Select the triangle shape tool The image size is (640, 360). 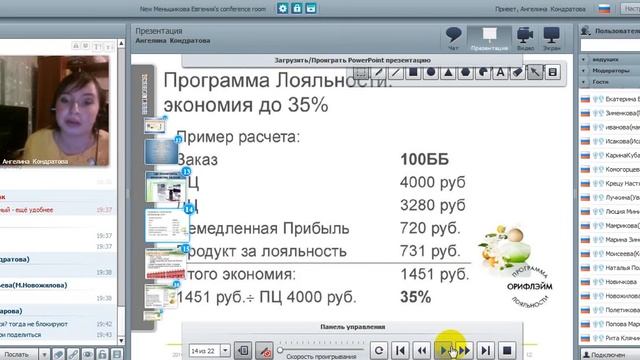tap(448, 73)
